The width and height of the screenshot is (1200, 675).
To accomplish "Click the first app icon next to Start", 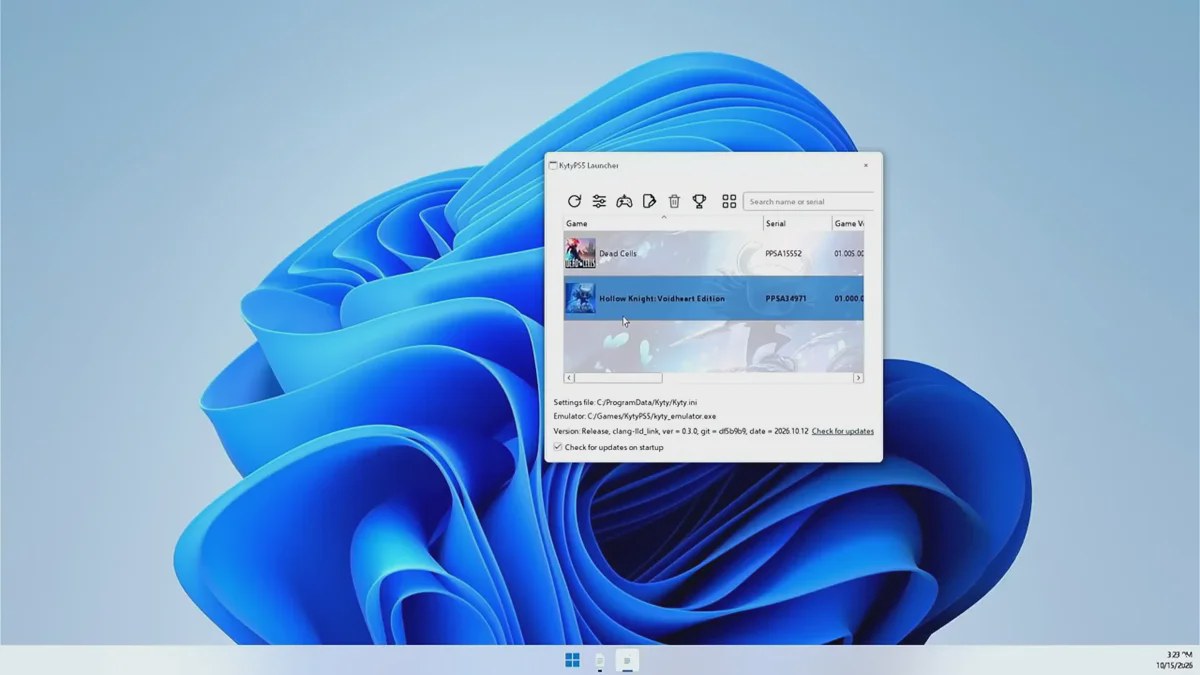I will pos(600,660).
